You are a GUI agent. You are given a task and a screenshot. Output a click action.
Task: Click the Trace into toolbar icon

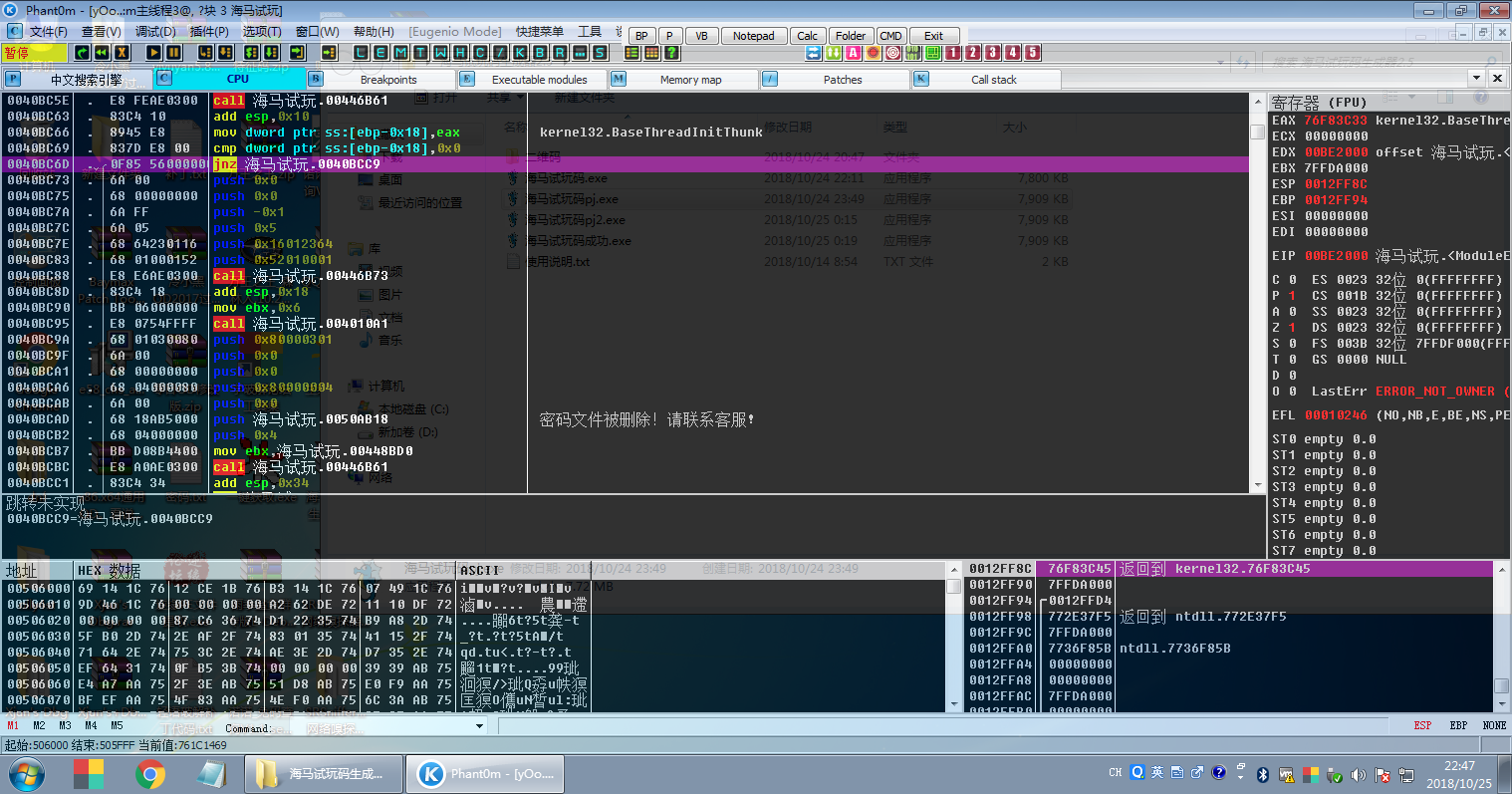[251, 52]
